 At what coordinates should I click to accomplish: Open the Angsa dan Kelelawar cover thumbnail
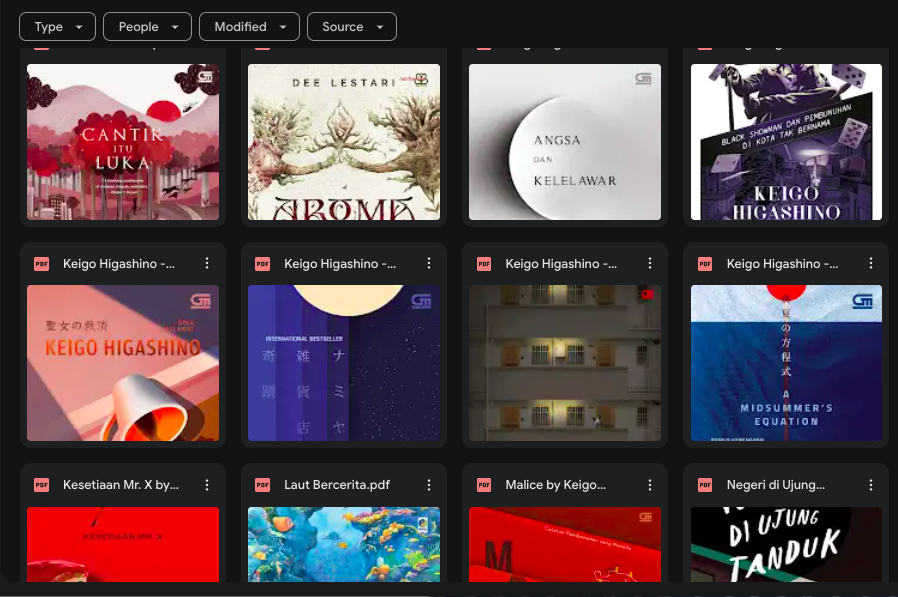(x=565, y=142)
